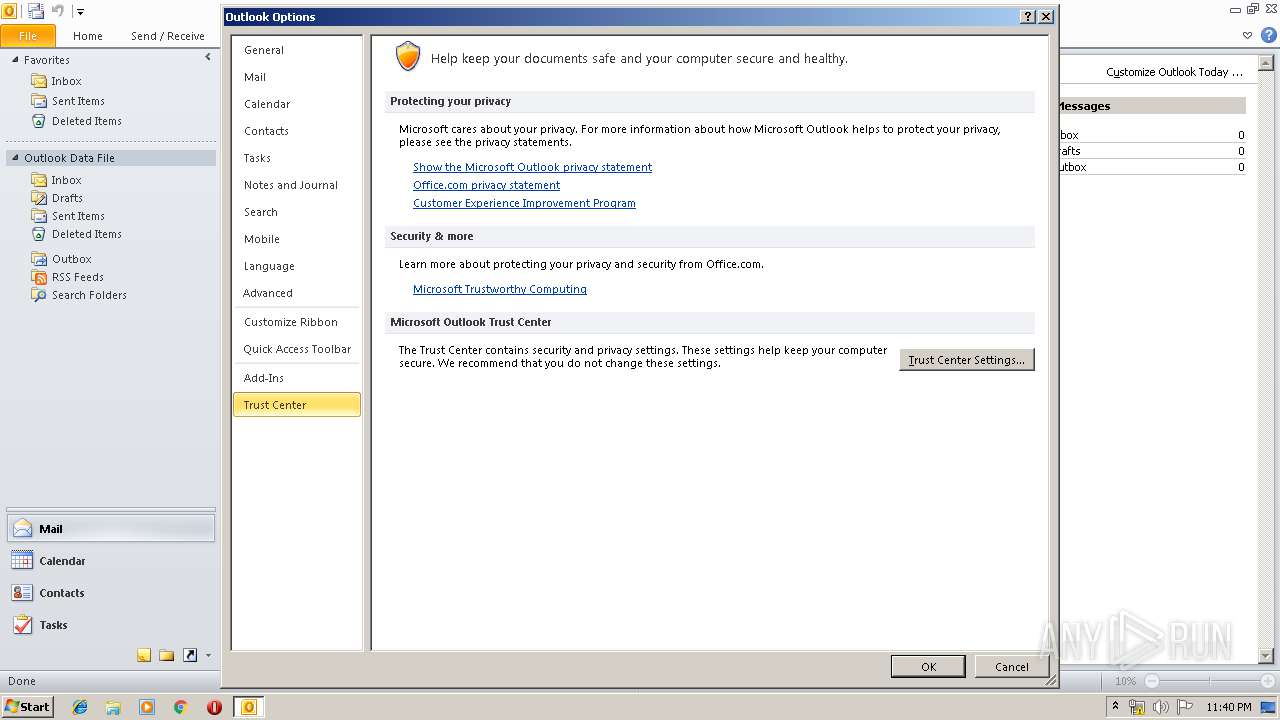This screenshot has height=720, width=1280.
Task: Click volume icon in system tray
Action: (1161, 707)
